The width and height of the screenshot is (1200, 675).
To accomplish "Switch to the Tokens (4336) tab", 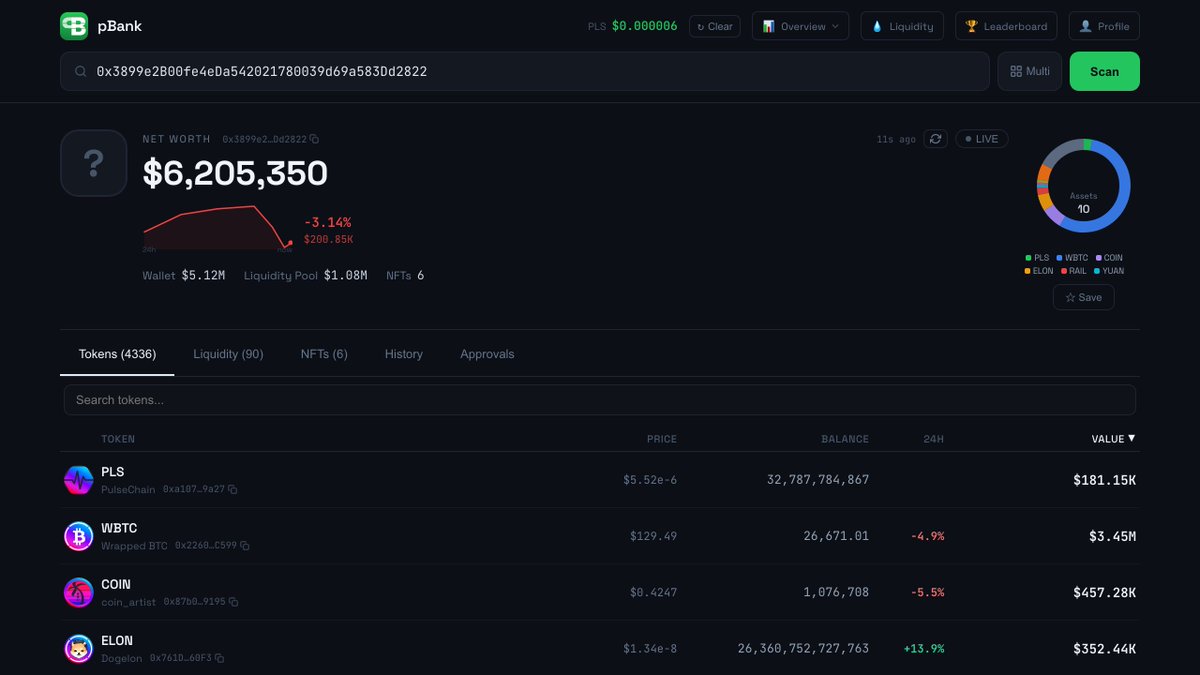I will point(117,354).
